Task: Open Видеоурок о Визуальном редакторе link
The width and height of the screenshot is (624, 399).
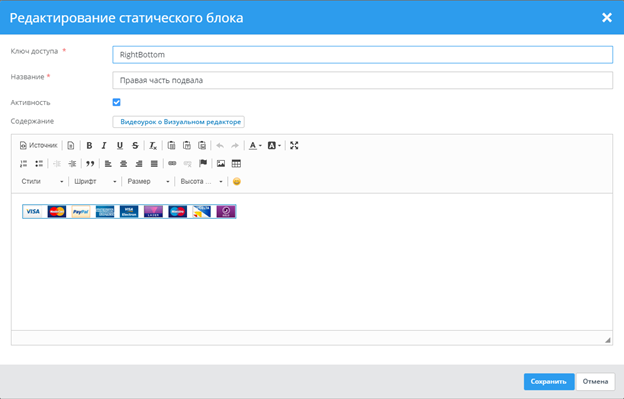Action: (179, 122)
